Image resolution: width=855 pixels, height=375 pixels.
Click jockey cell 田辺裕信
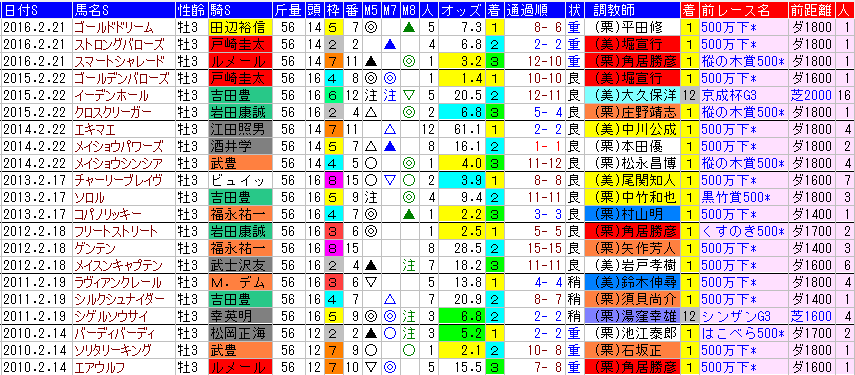239,27
